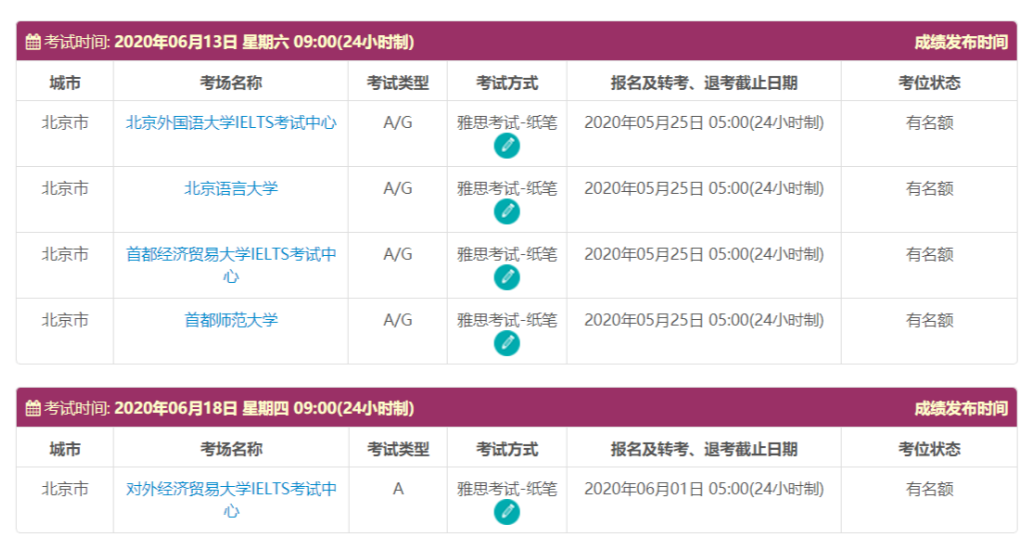
Task: Click 成绩发布时间 for the 06月18日 exam
Action: point(960,408)
